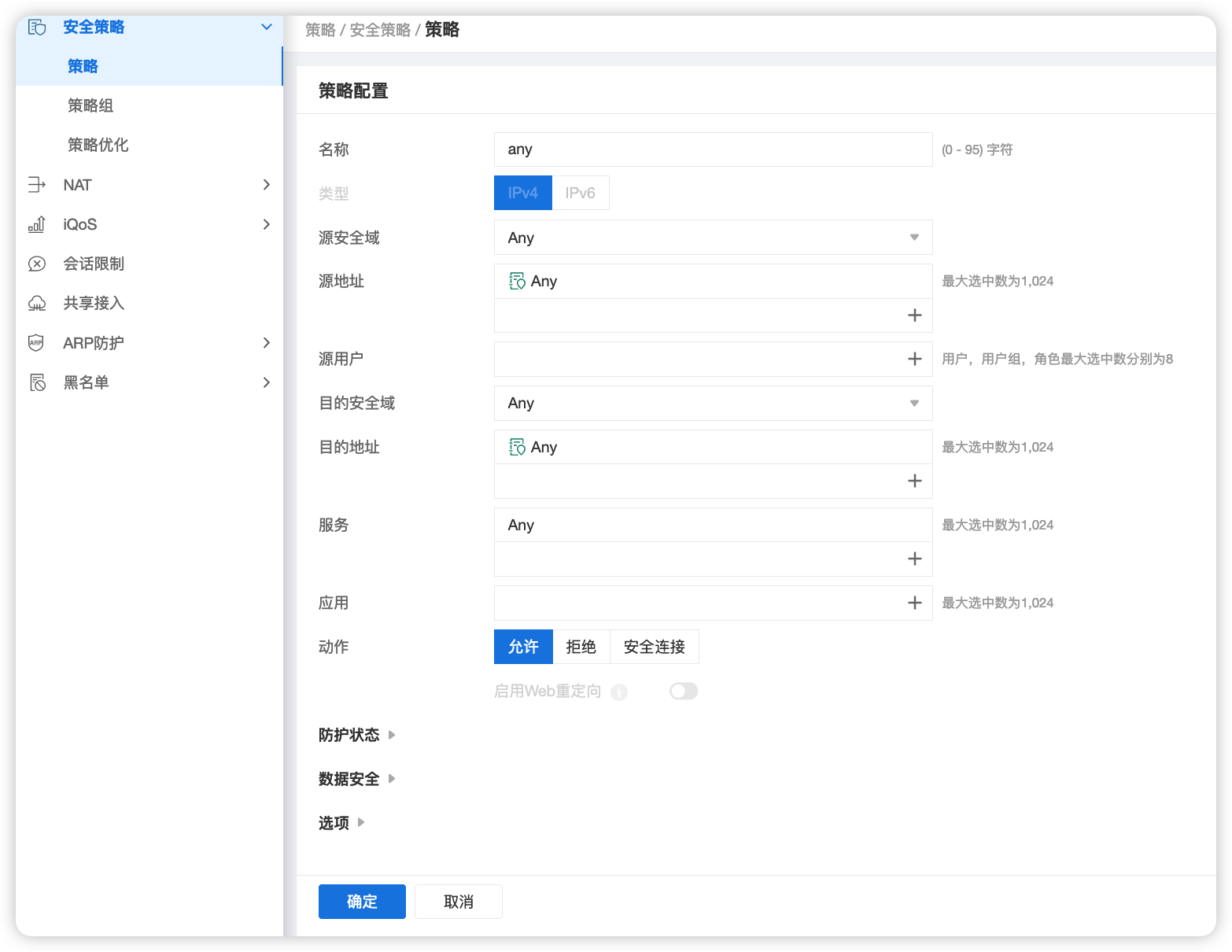Collapse the 安全策略 menu chevron
1232x952 pixels.
(267, 28)
